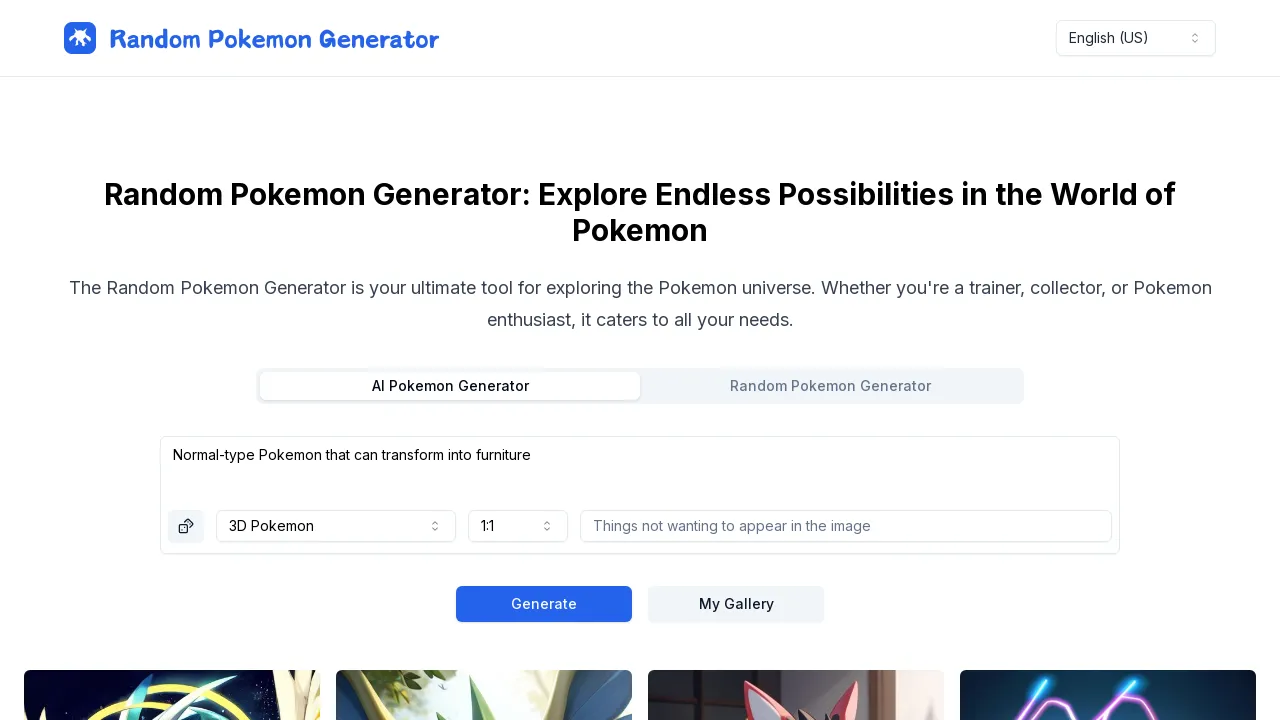View the thumbnail with the pink-eared Pokemon
The height and width of the screenshot is (720, 1280).
[796, 695]
